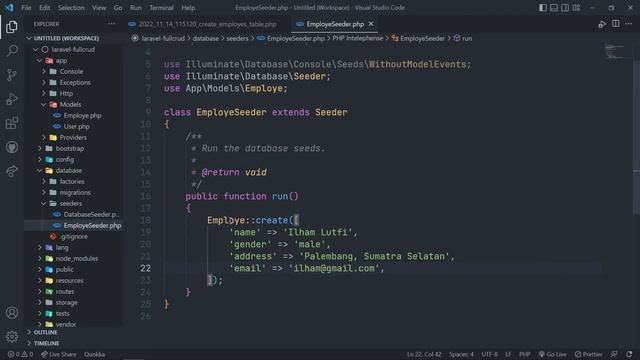Change Spaces: 4 indentation setting
The image size is (640, 360).
point(461,354)
